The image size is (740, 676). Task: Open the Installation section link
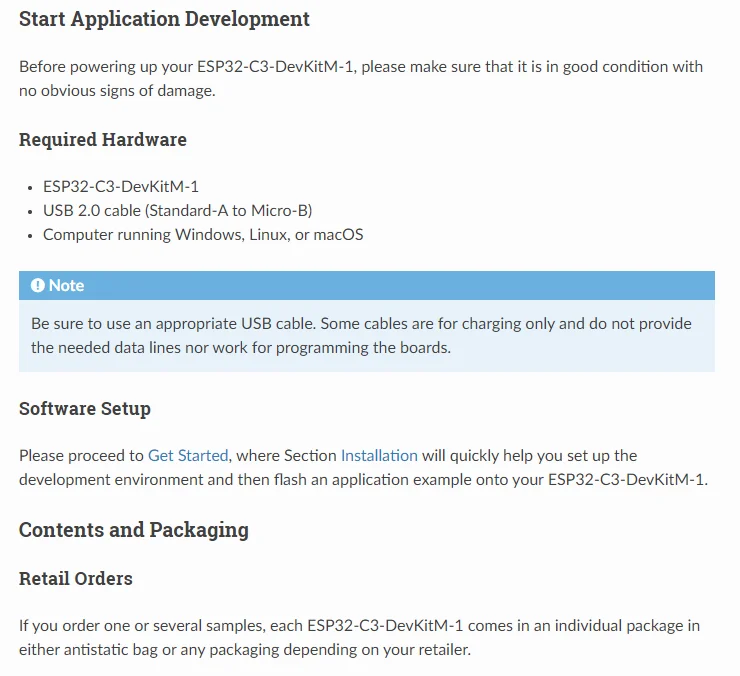point(379,455)
